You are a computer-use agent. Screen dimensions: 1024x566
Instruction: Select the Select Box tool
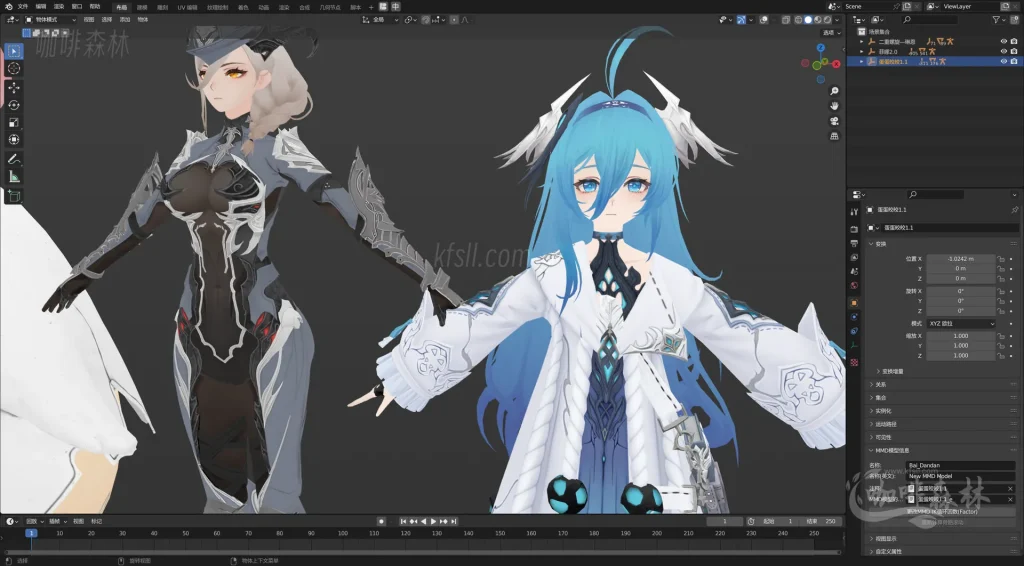(14, 51)
